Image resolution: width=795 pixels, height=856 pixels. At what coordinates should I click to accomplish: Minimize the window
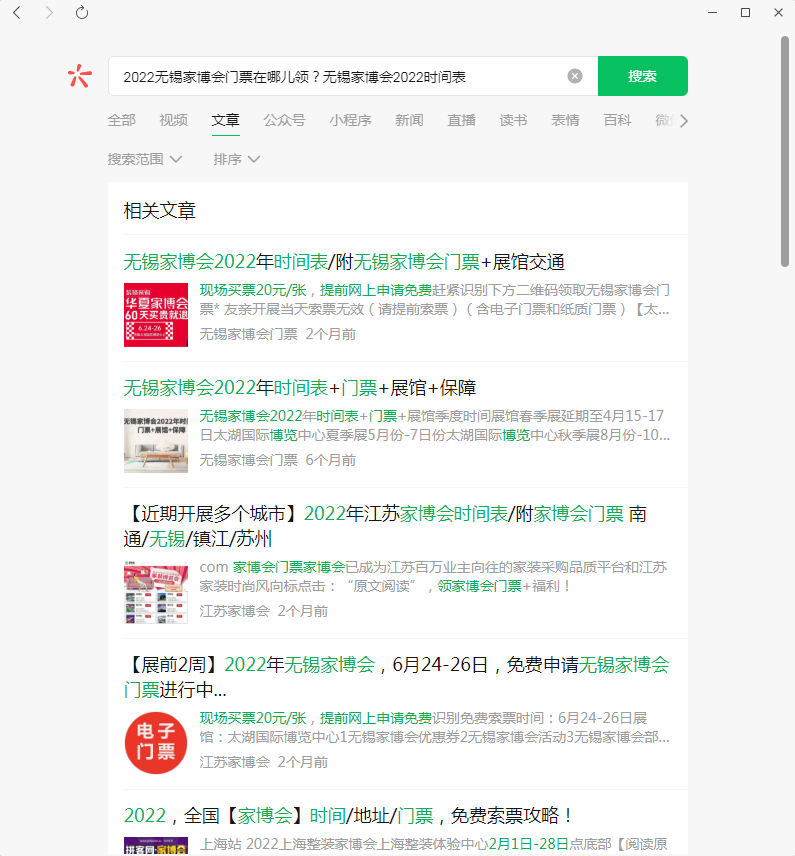pos(713,13)
